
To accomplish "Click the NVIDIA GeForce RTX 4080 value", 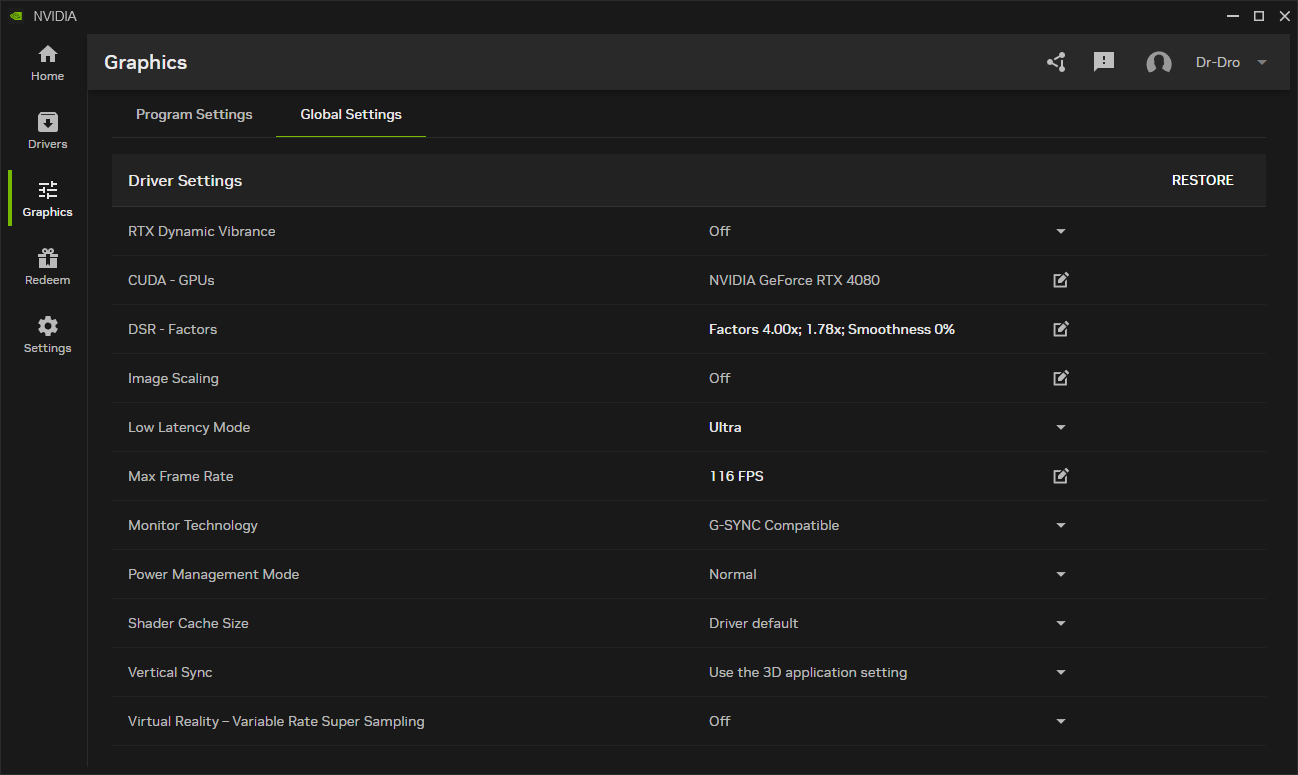I will (x=794, y=280).
